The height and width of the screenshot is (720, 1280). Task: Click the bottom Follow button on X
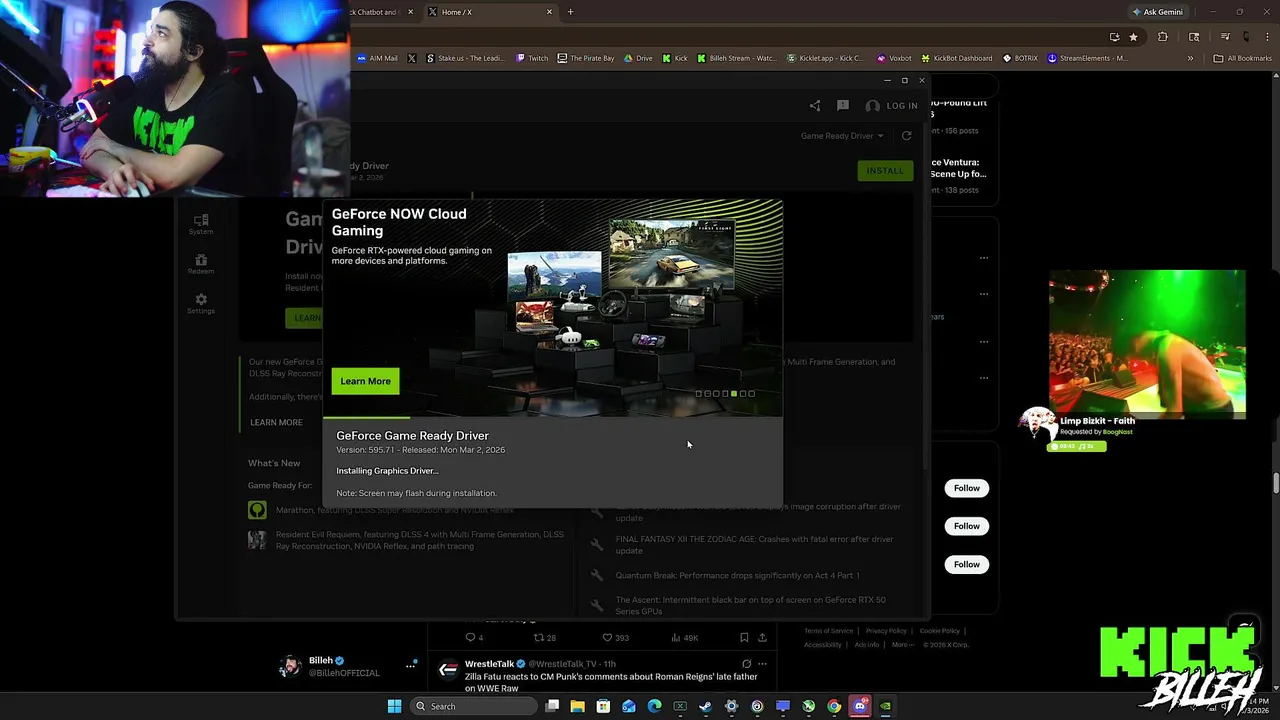966,564
